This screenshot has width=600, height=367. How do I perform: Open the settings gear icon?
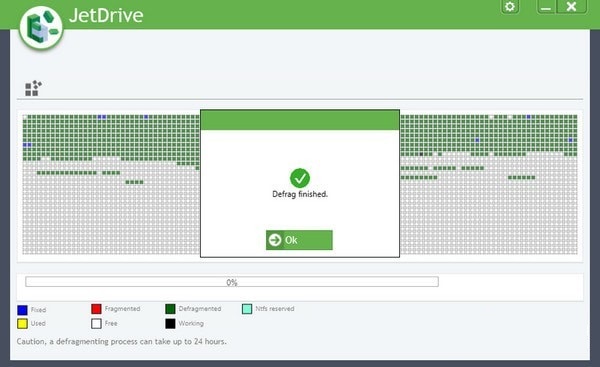(510, 7)
